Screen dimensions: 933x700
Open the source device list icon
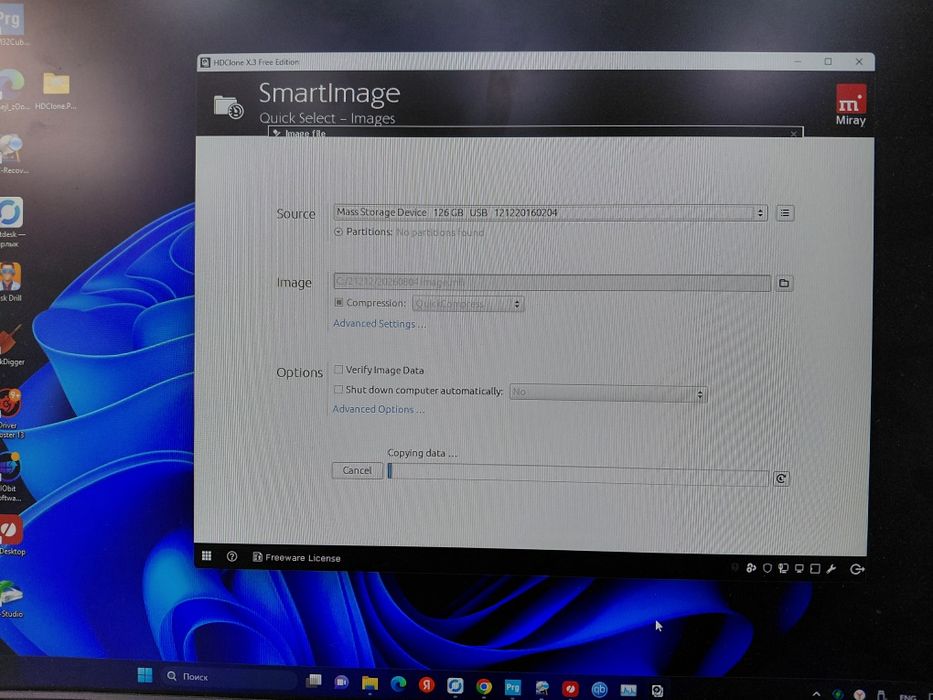click(x=785, y=212)
